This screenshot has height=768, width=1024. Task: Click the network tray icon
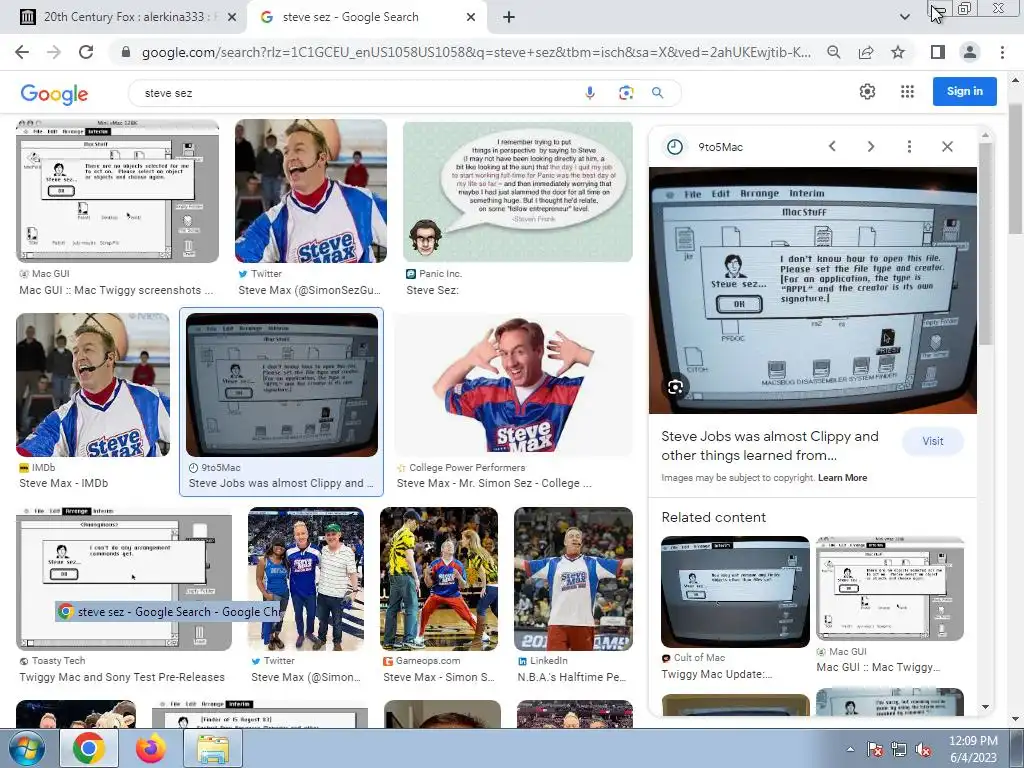[899, 749]
